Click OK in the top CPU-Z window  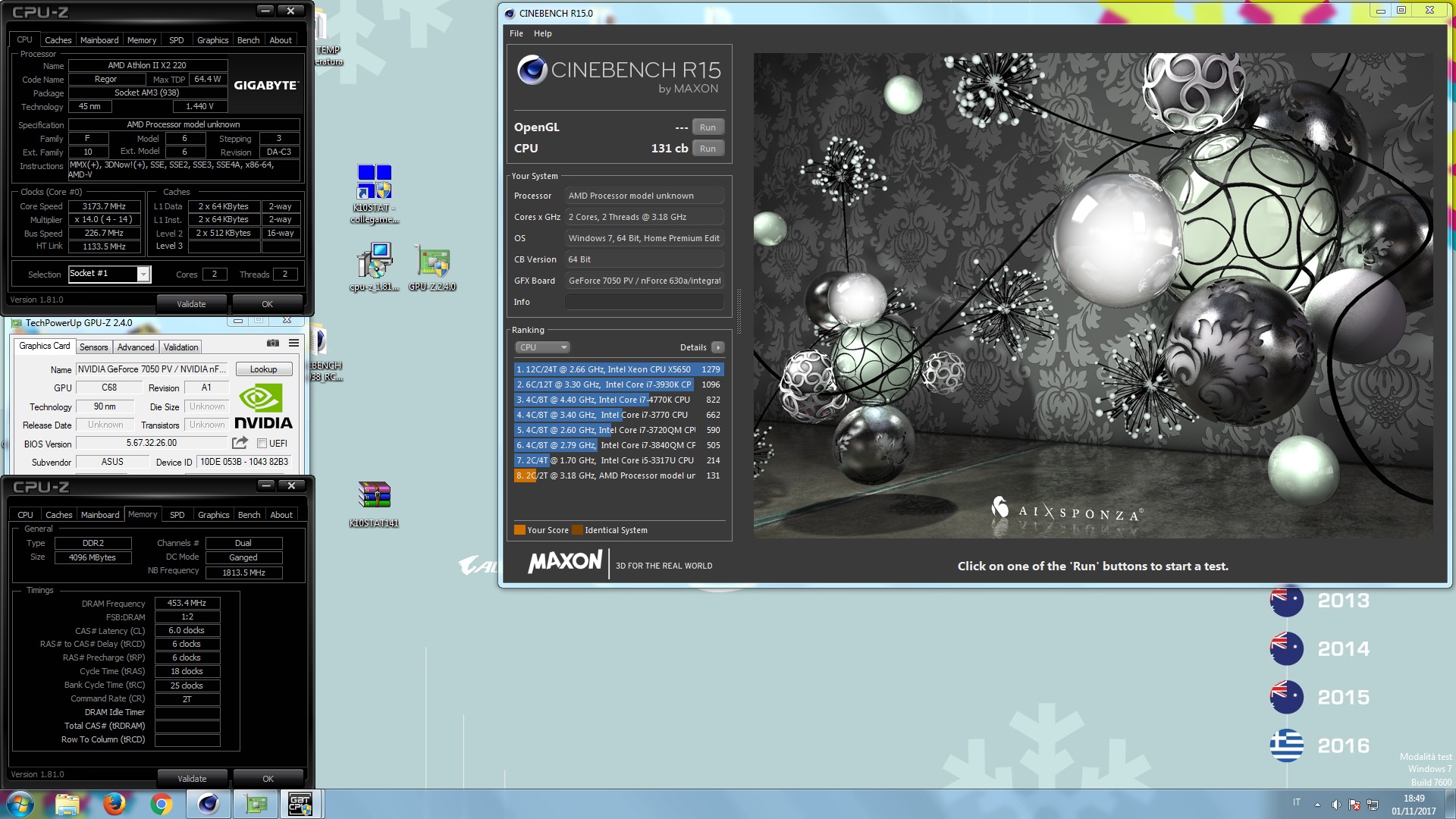coord(267,304)
